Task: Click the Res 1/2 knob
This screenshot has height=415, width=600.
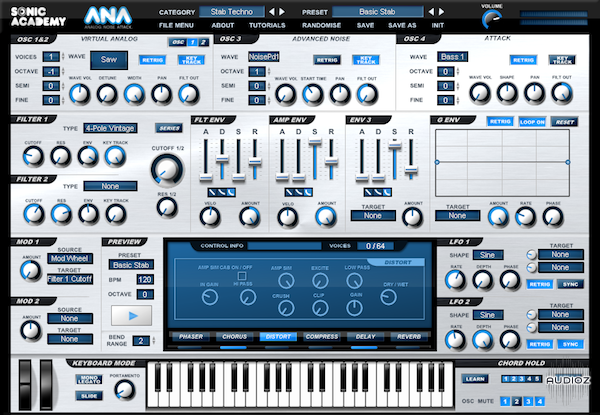Action: (x=167, y=208)
